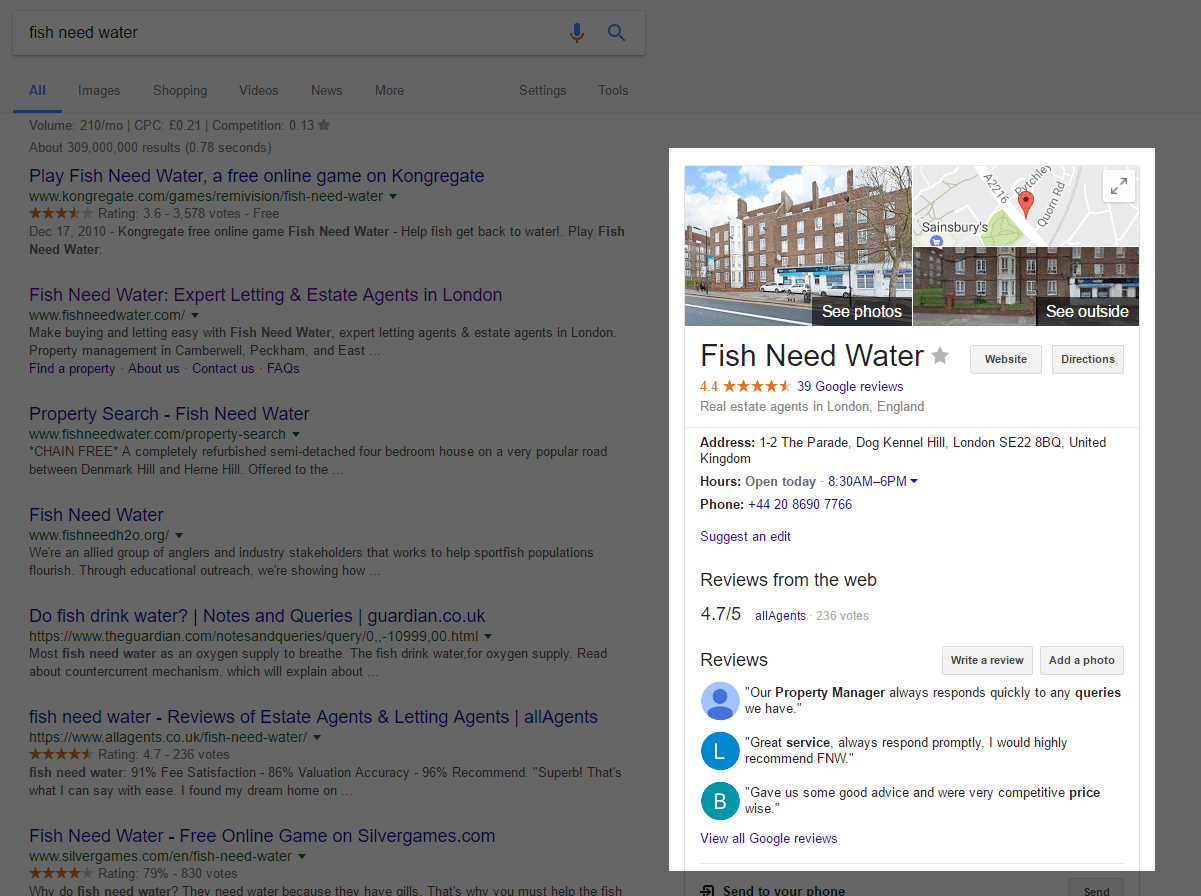Click View all Google reviews
The image size is (1201, 896).
point(769,838)
